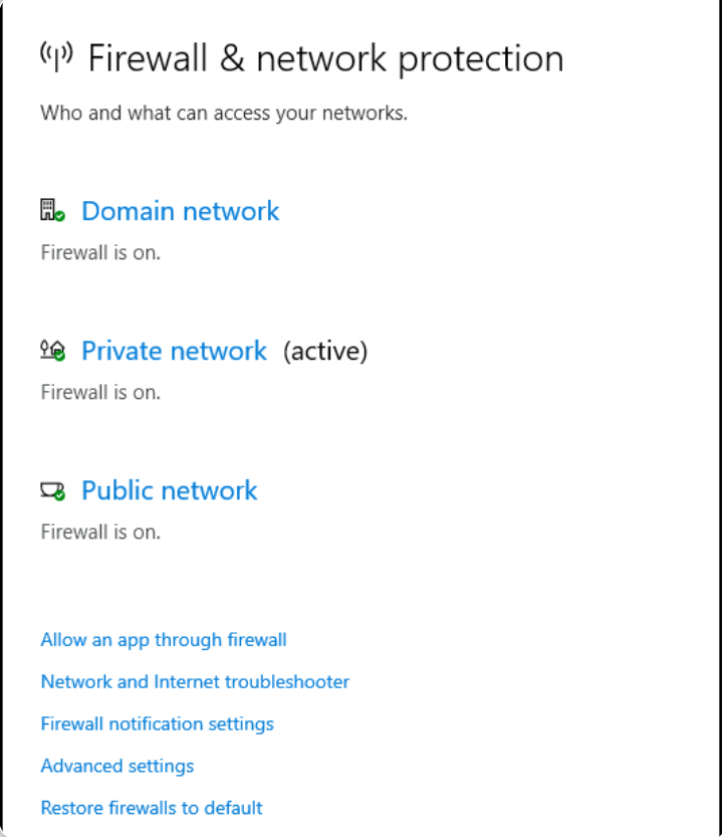Open Advanced settings link
722x837 pixels.
pos(117,766)
